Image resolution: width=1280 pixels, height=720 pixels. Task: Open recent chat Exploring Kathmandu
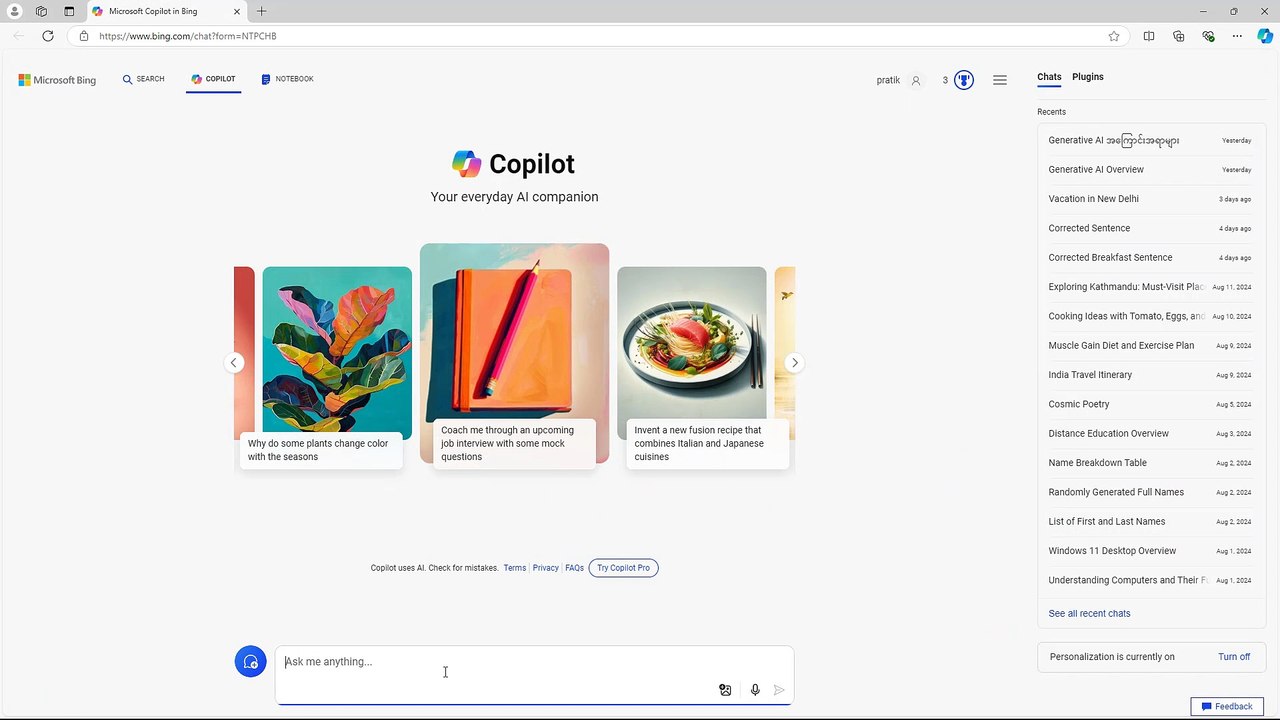pos(1150,287)
